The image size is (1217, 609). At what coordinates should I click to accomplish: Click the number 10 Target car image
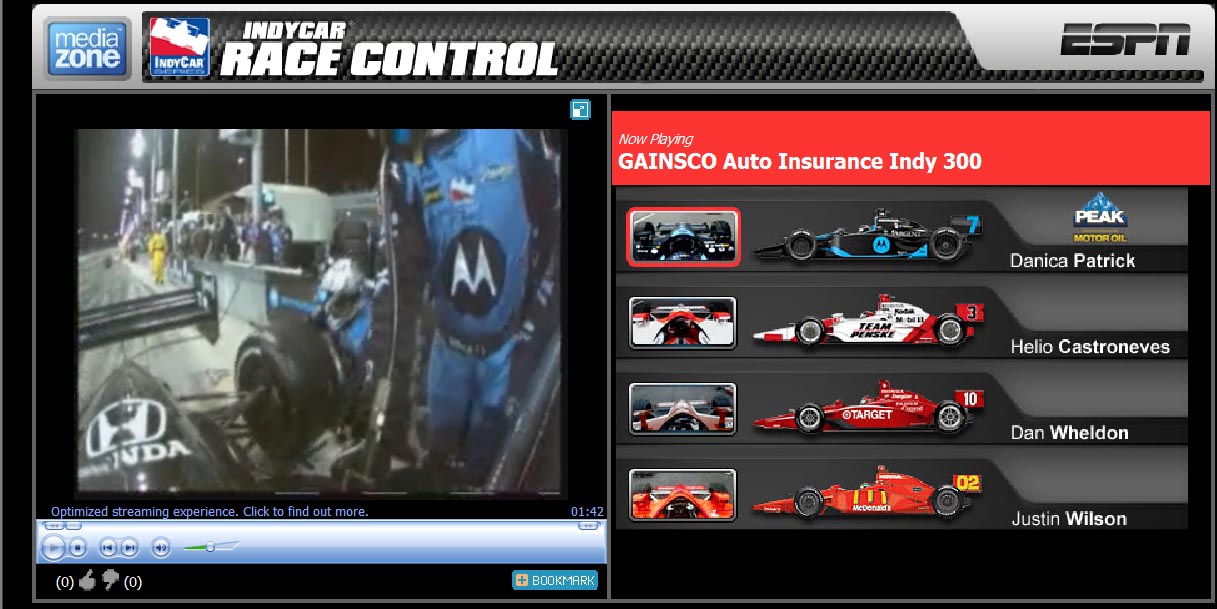pos(866,408)
